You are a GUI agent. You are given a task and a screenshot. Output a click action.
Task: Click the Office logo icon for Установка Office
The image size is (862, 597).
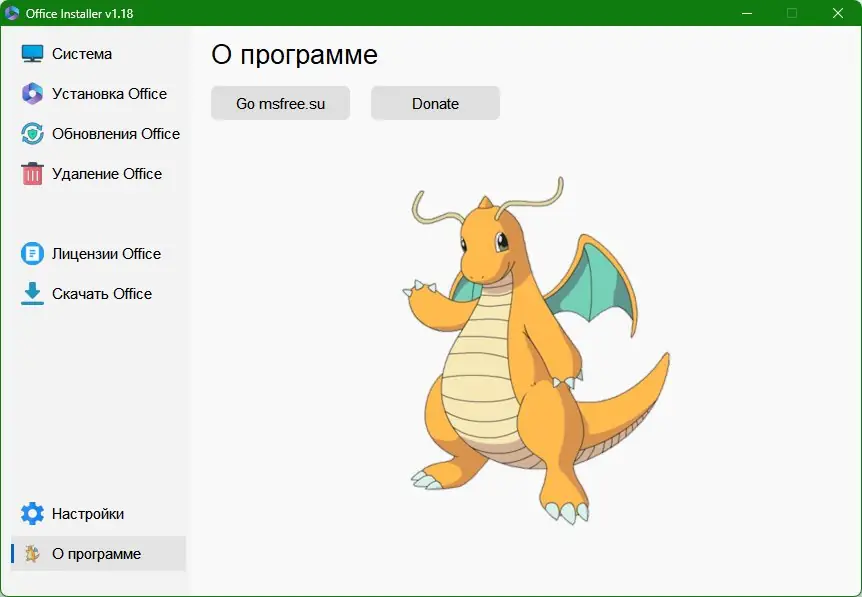32,93
